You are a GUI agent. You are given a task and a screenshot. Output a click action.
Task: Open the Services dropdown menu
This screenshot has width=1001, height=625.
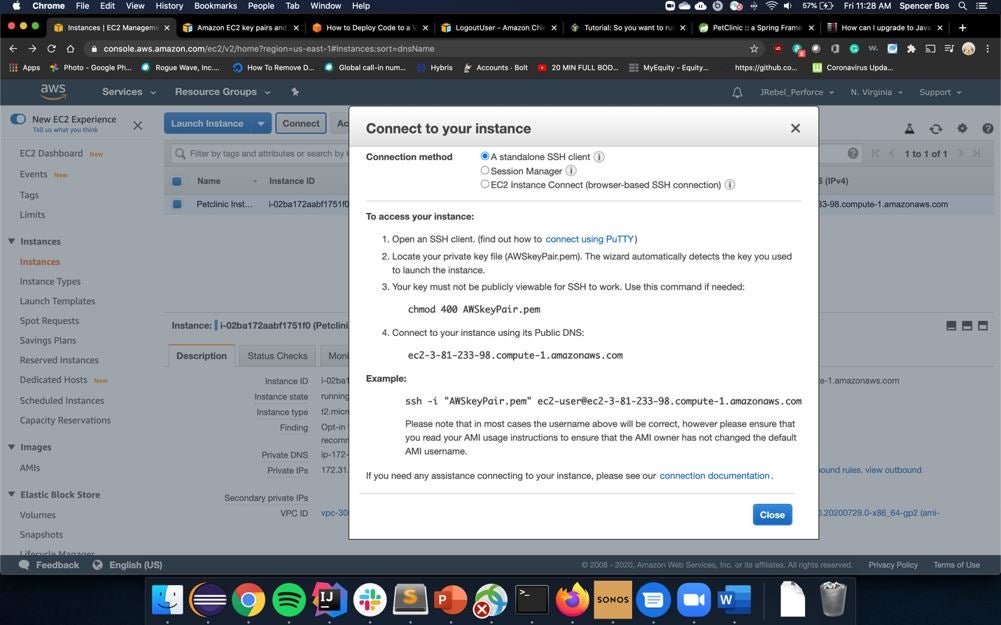tap(129, 92)
